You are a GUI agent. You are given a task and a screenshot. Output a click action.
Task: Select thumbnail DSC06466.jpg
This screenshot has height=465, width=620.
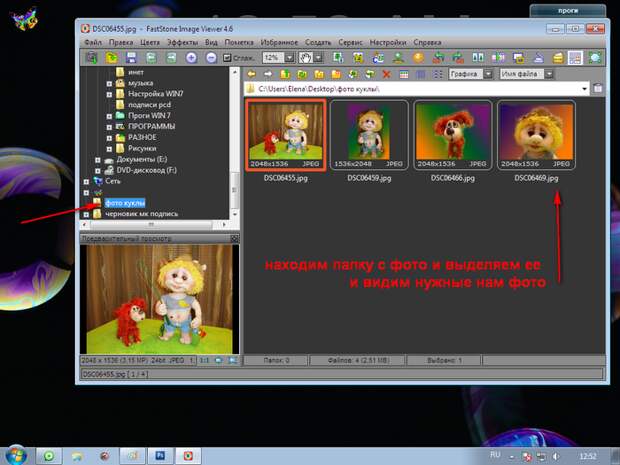(453, 135)
